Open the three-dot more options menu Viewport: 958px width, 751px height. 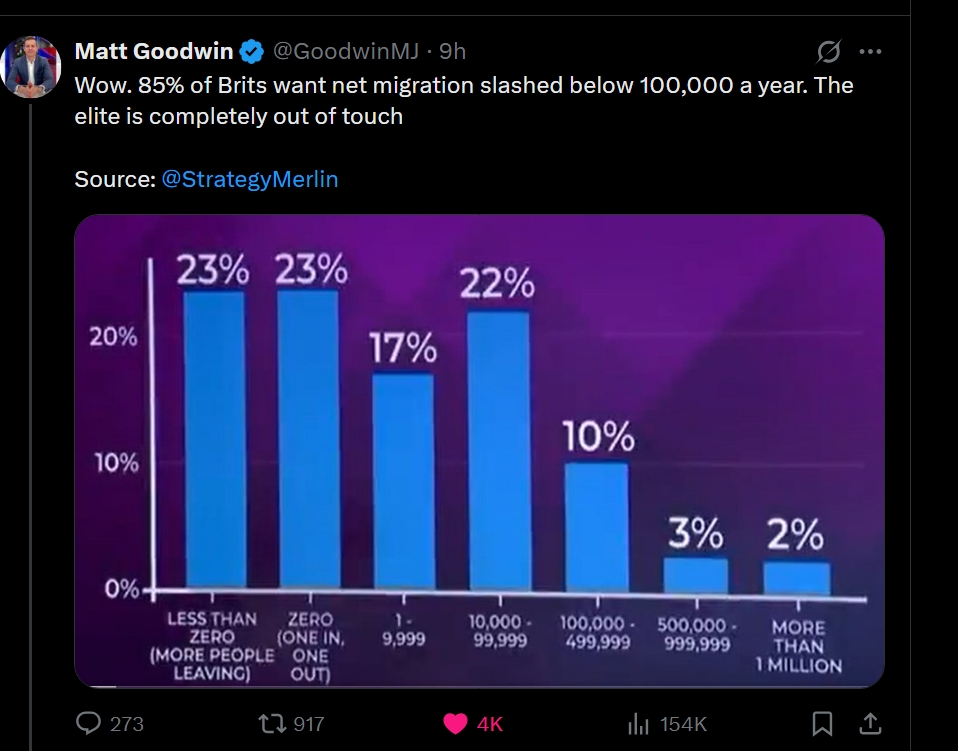pyautogui.click(x=871, y=51)
